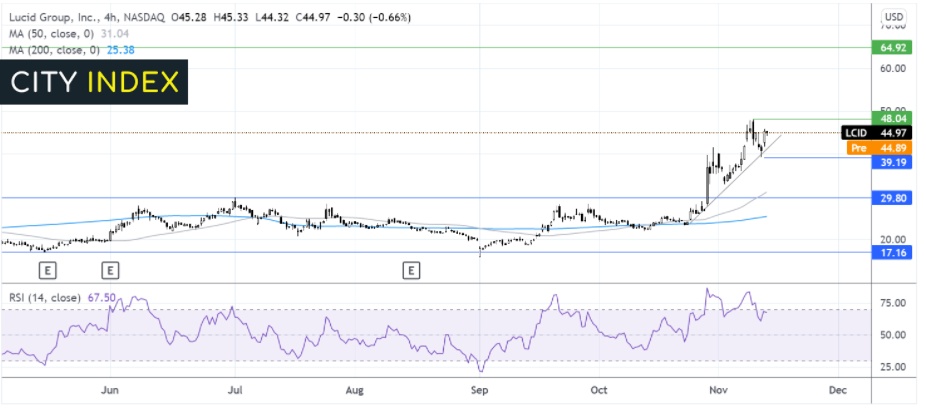Click the RSI value 67.50
The height and width of the screenshot is (413, 926).
click(x=100, y=298)
